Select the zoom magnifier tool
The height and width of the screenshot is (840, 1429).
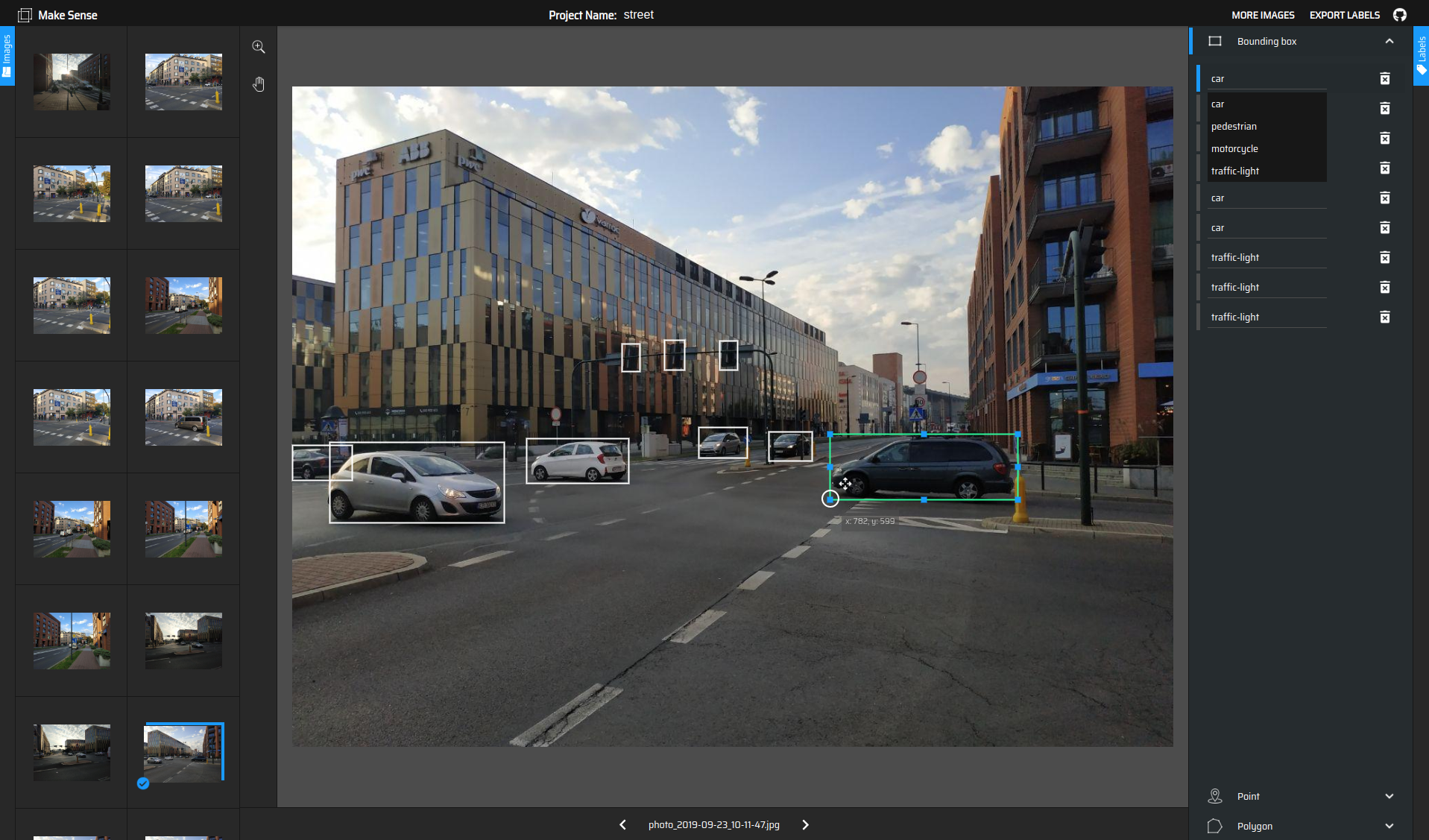pos(259,47)
